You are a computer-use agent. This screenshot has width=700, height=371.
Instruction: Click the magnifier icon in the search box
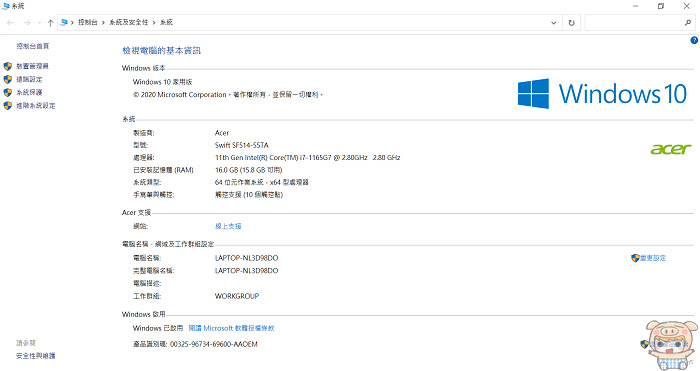[688, 22]
